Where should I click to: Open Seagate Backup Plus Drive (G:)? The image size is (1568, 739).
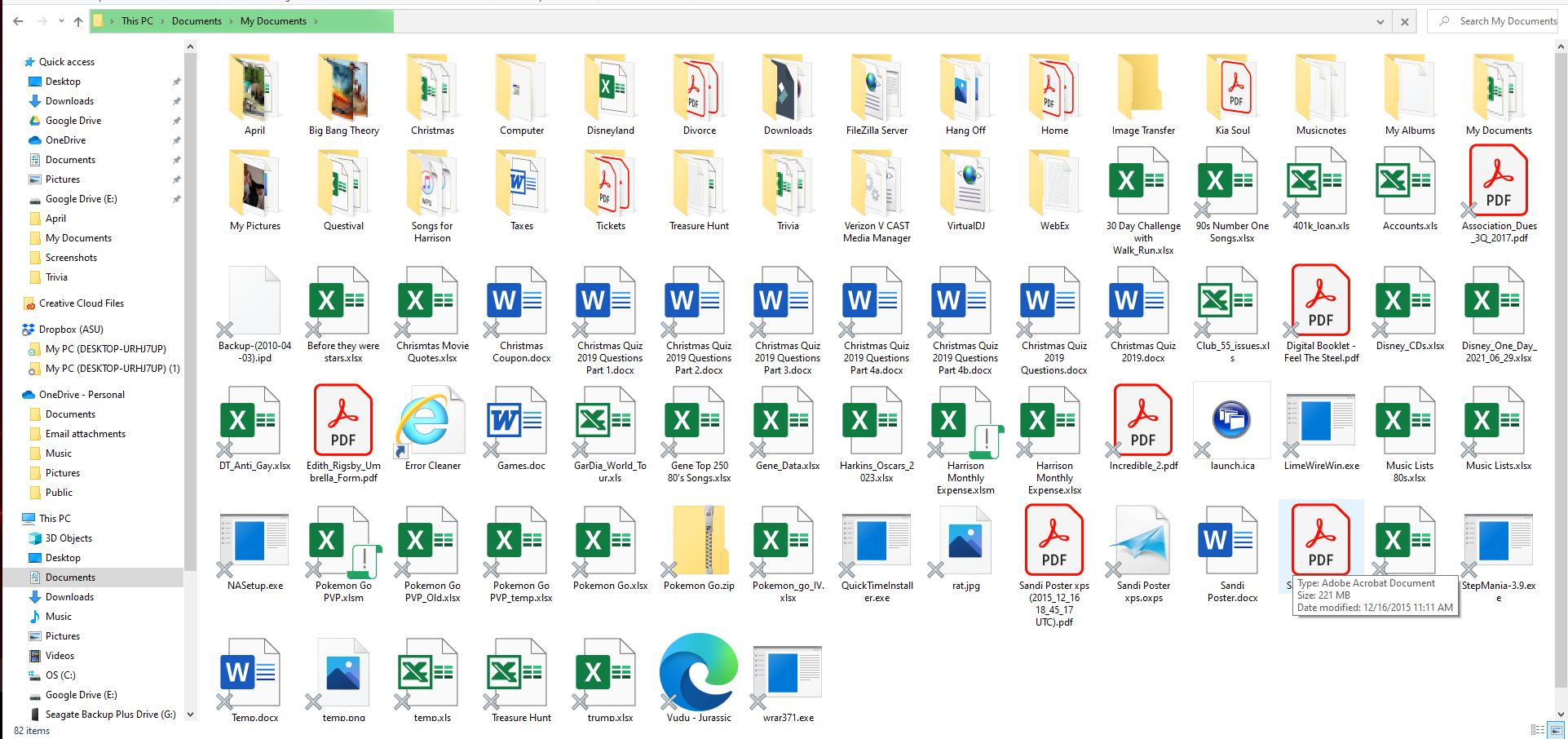[110, 715]
